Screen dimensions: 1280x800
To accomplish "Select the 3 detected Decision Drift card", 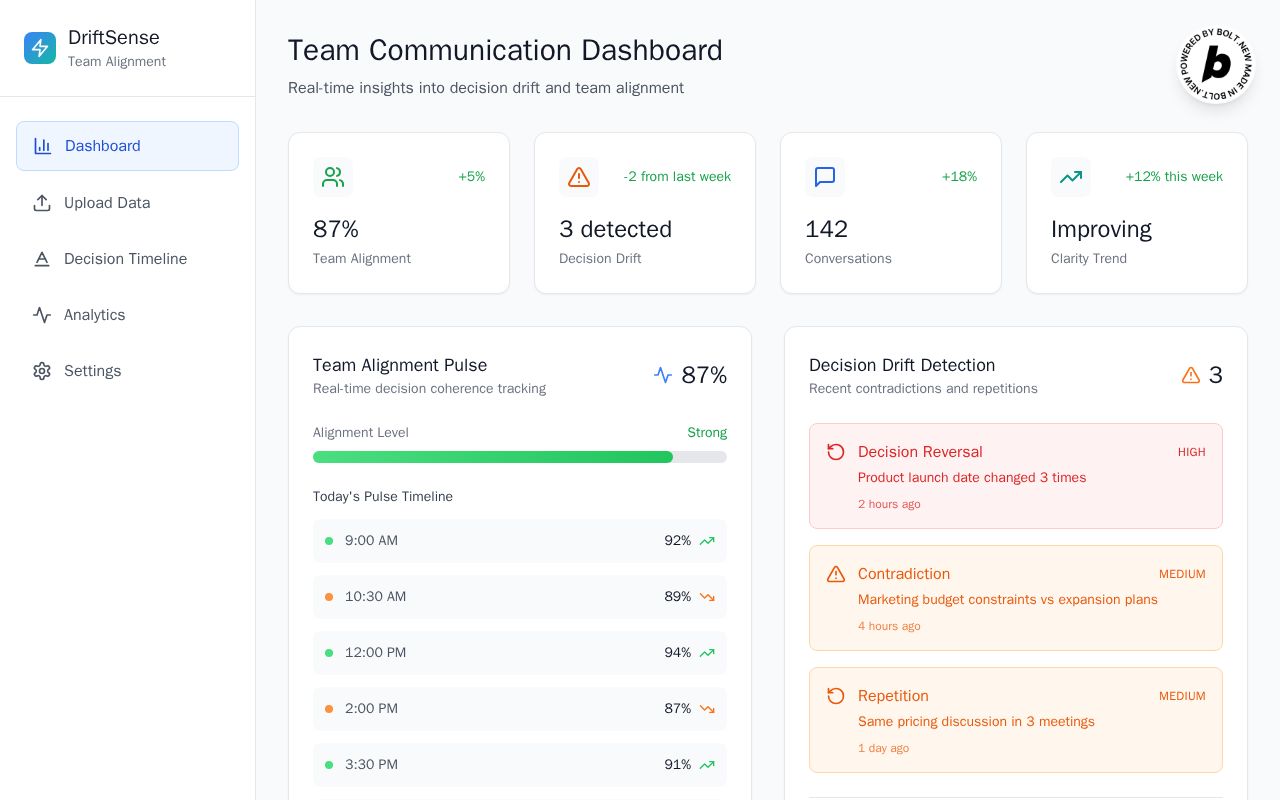I will tap(645, 213).
